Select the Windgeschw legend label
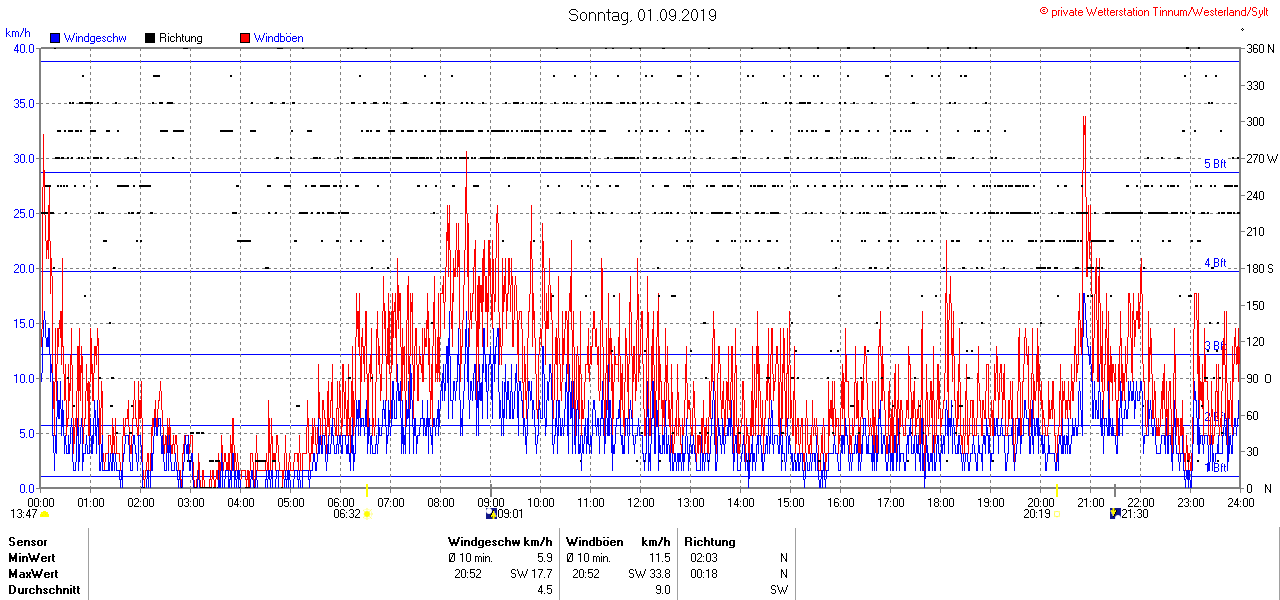The image size is (1280, 600). point(94,38)
